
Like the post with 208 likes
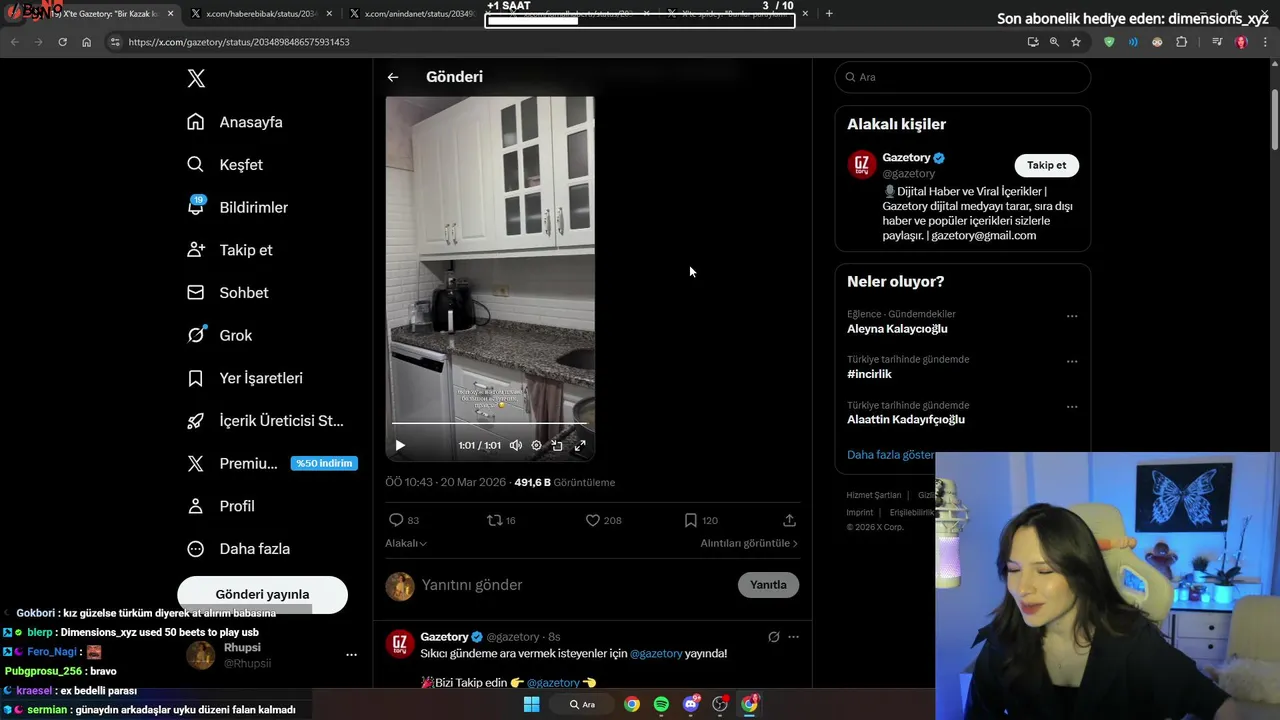[603, 520]
